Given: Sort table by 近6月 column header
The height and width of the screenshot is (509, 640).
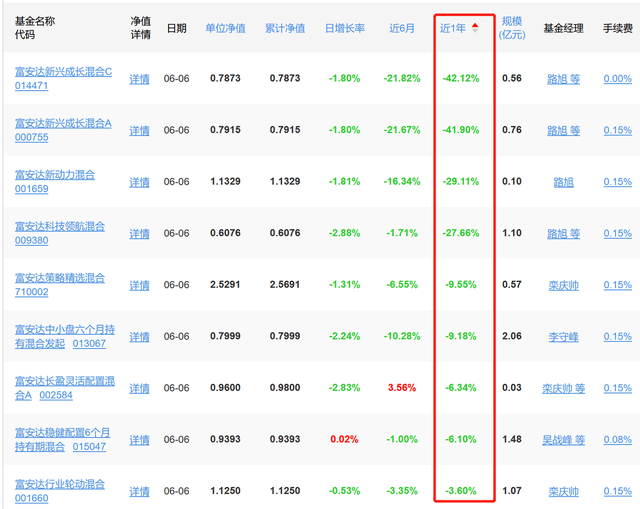Looking at the screenshot, I should (x=402, y=28).
